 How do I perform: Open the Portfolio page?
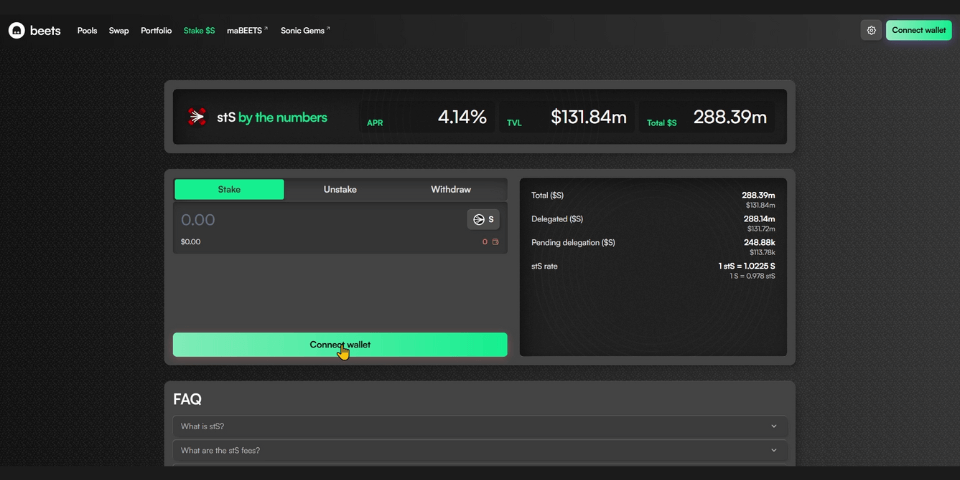point(156,30)
